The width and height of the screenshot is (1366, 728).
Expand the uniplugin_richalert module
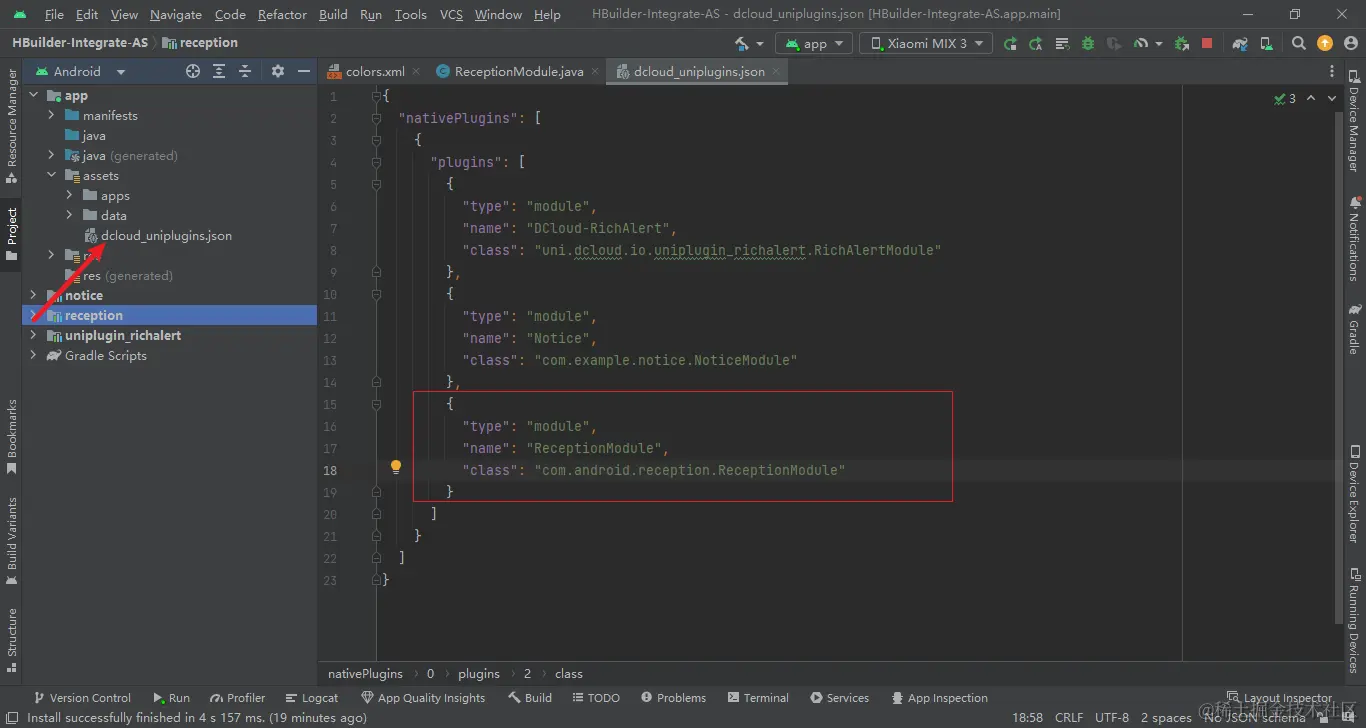[33, 335]
